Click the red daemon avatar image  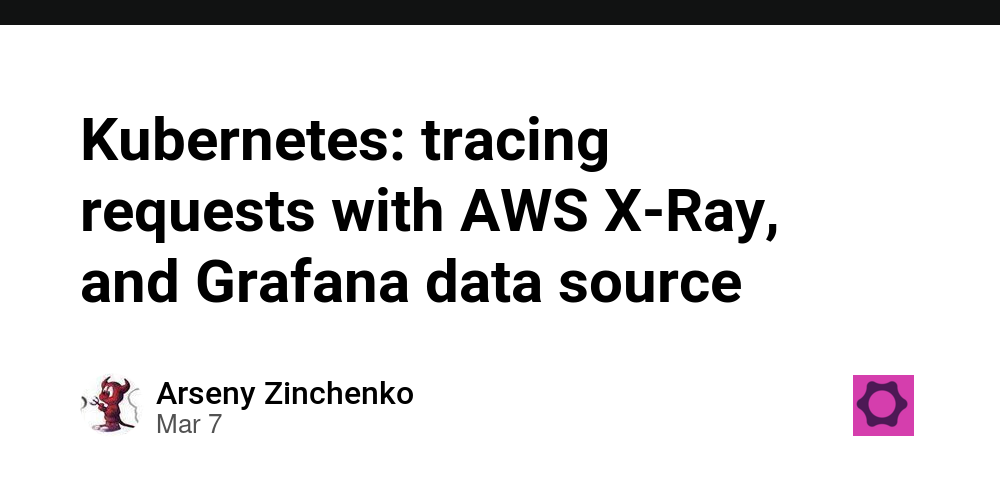pyautogui.click(x=110, y=405)
